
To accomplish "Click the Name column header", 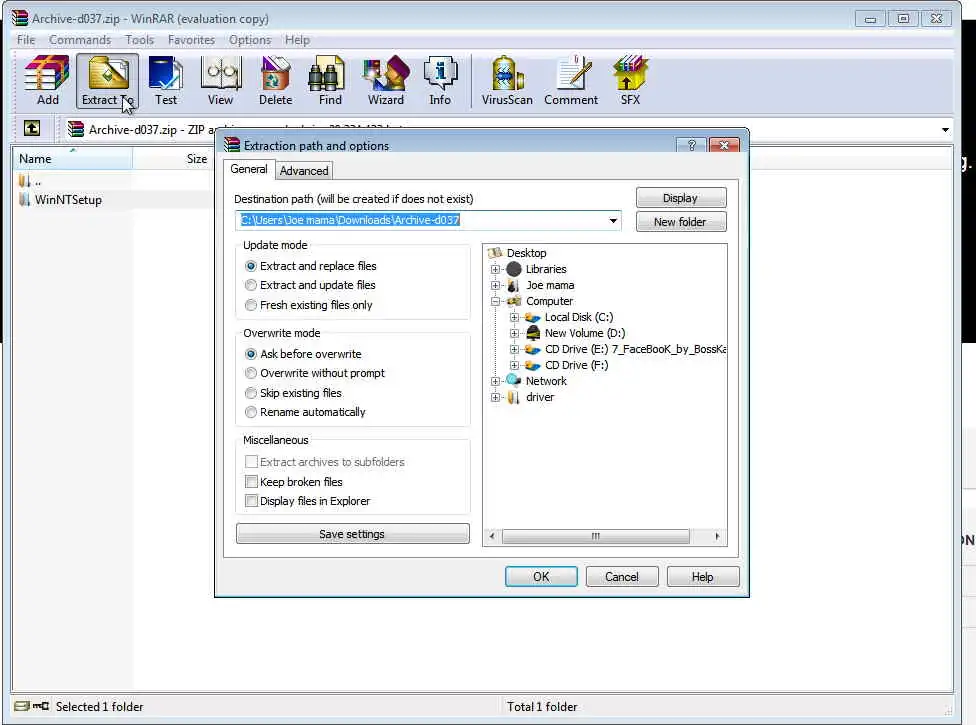I will pos(72,159).
